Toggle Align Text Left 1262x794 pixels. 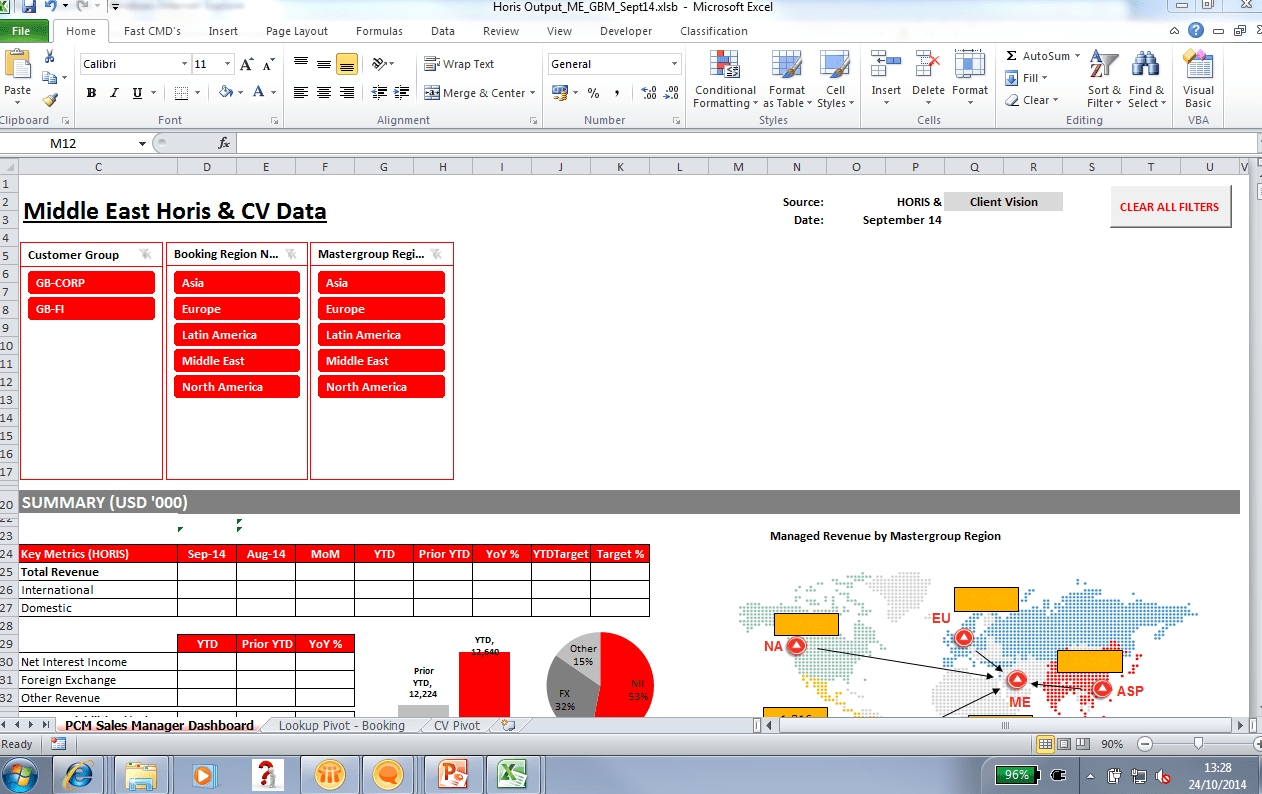pos(301,93)
